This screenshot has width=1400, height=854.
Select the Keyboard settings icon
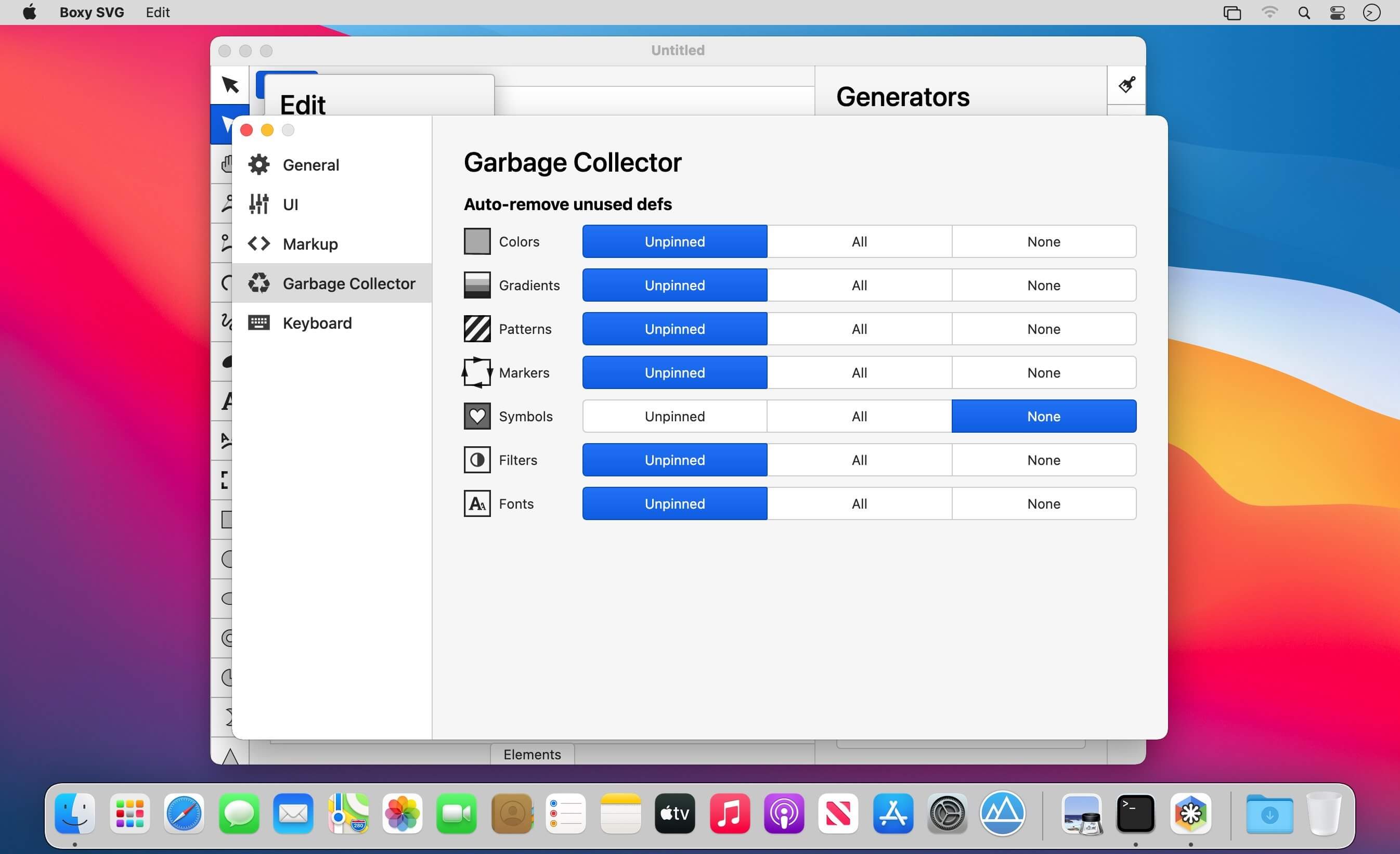[x=259, y=323]
